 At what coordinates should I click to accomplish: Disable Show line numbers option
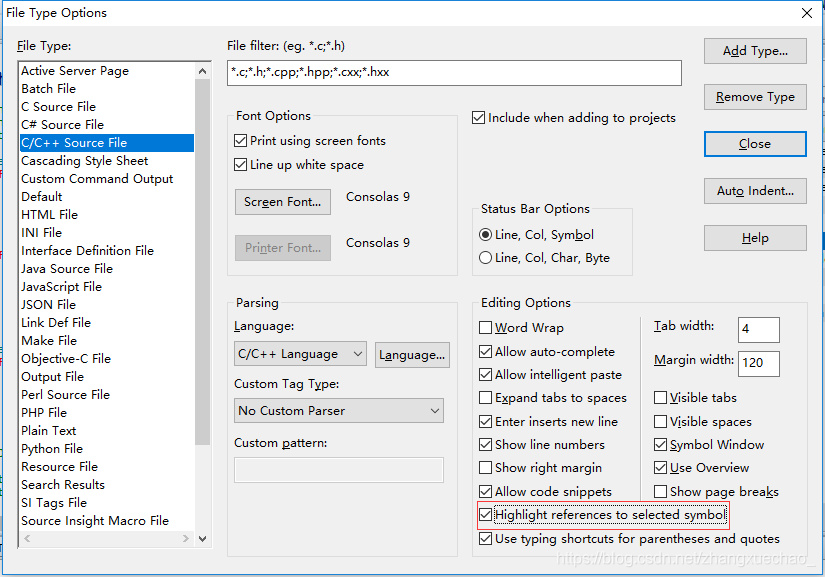tap(485, 445)
